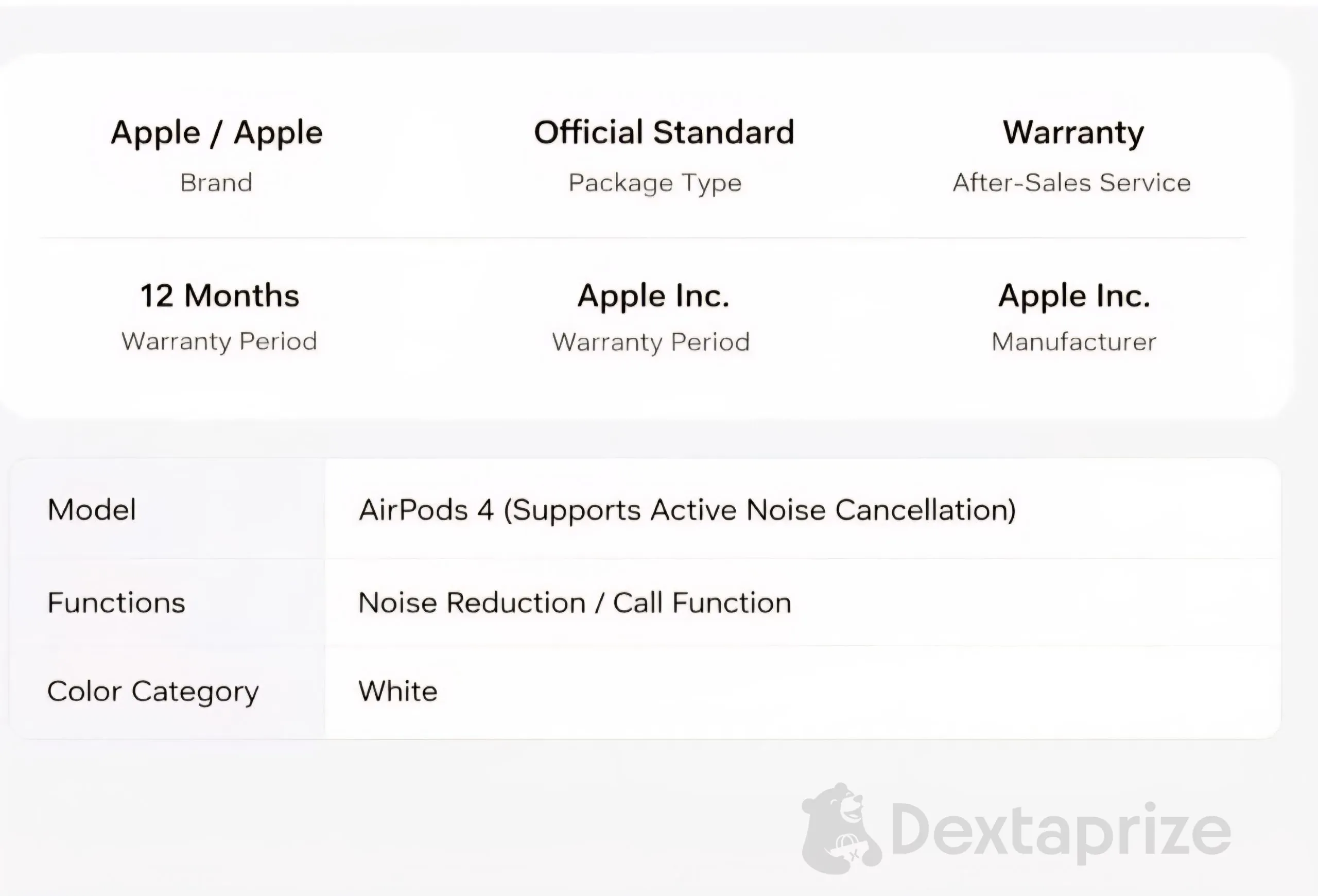Viewport: 1318px width, 896px height.
Task: Select "Apple Inc." above the Manufacturer label
Action: coord(1074,296)
